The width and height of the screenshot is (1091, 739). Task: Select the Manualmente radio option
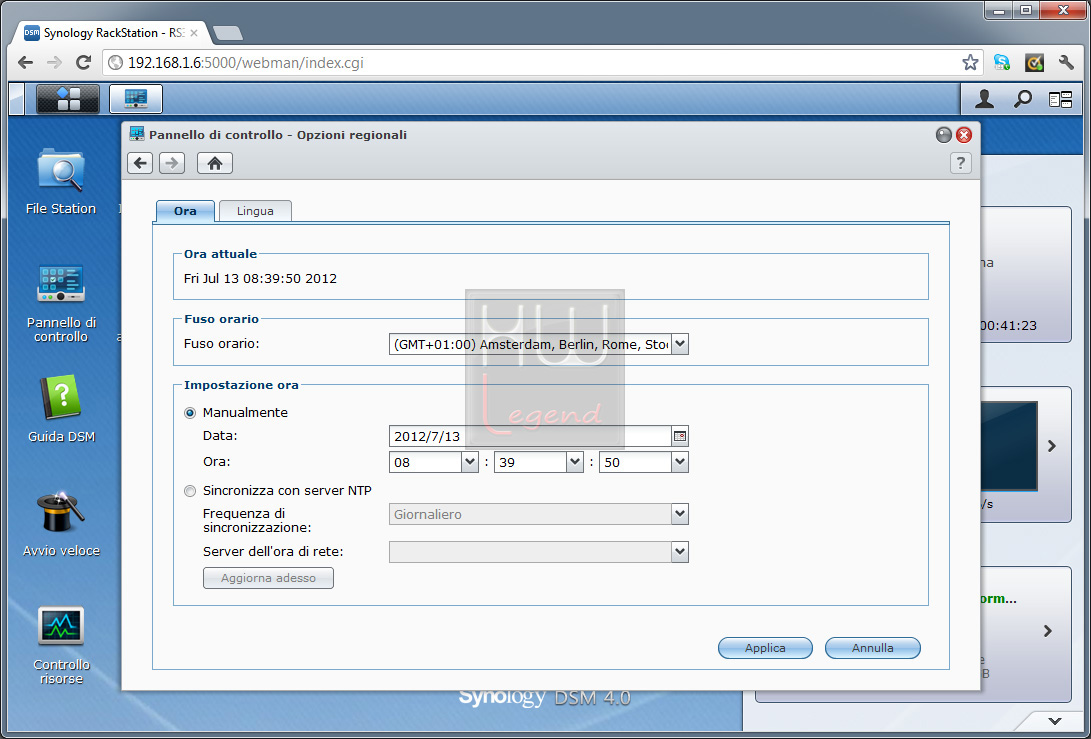pos(190,413)
